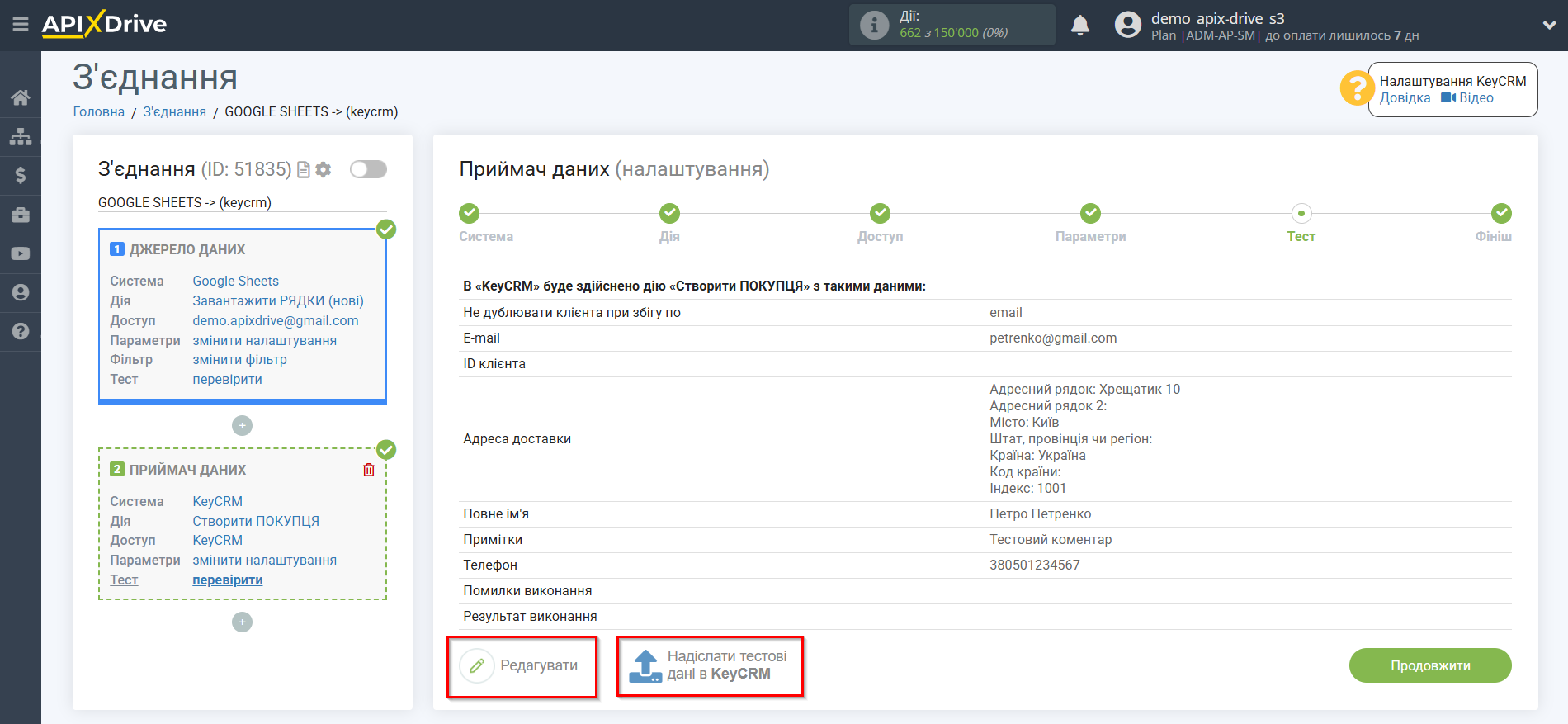
Task: Click the Адреса доставки row label
Action: [x=517, y=439]
